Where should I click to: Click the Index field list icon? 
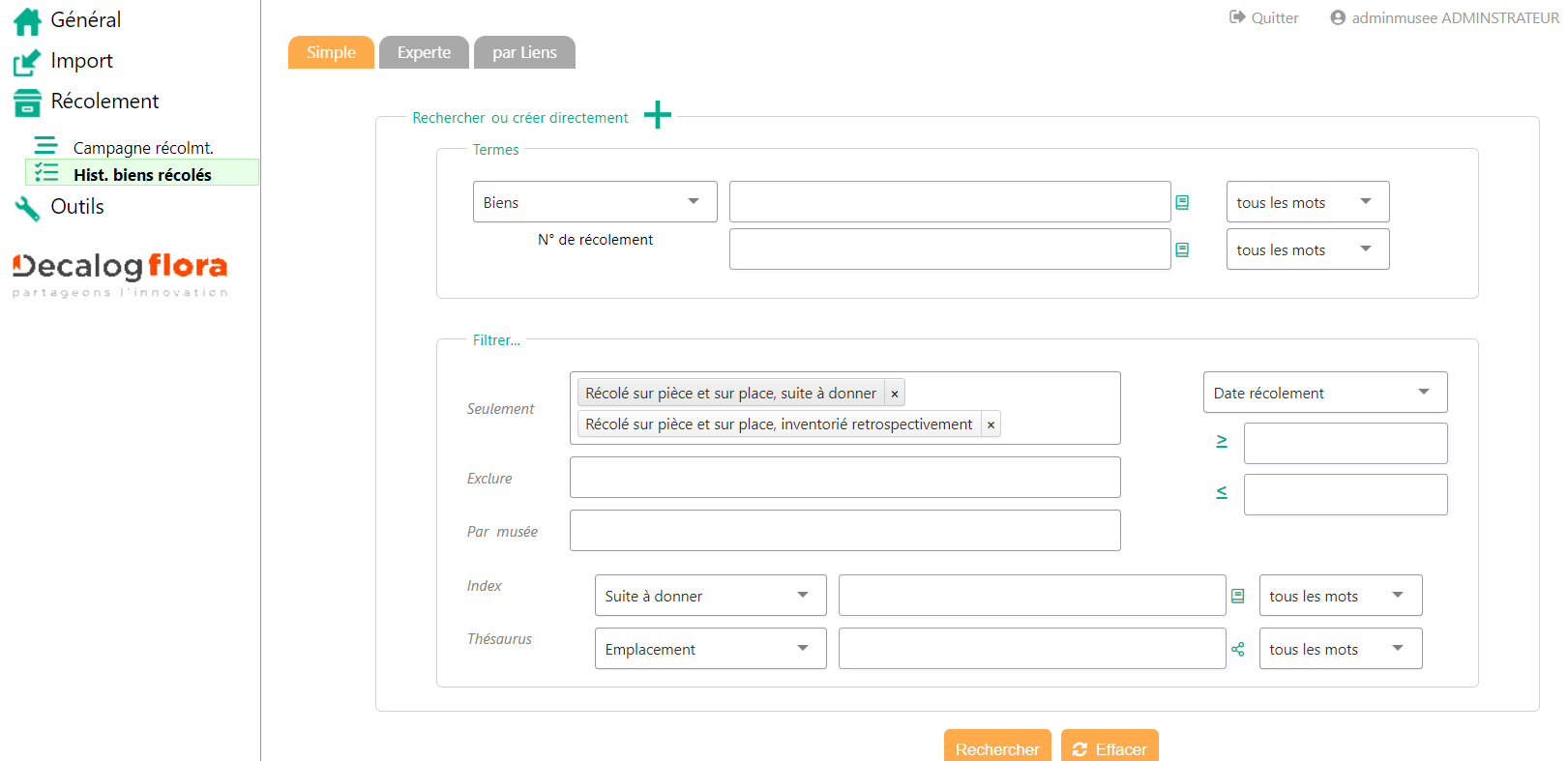click(x=1237, y=596)
